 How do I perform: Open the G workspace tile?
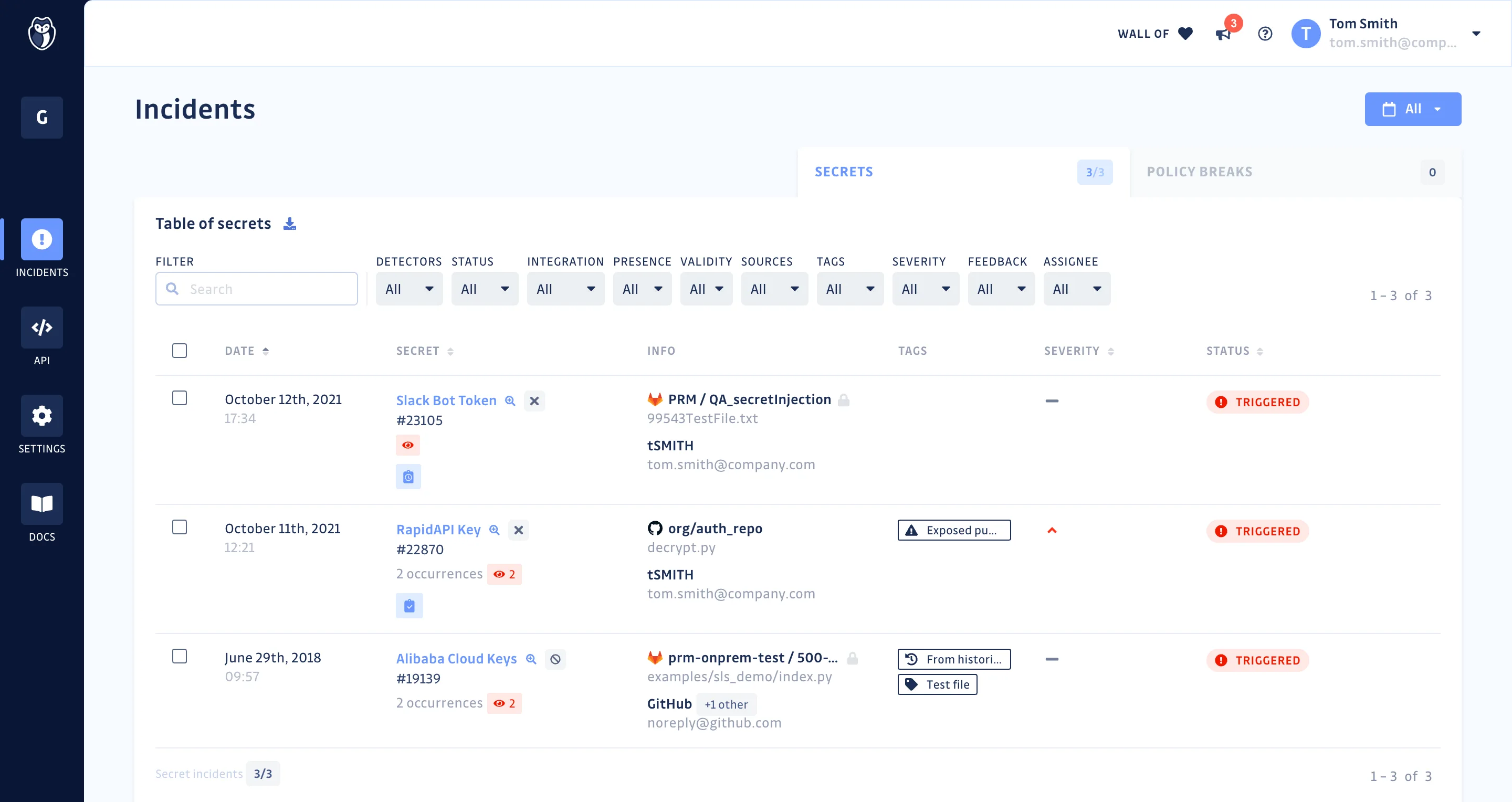41,118
